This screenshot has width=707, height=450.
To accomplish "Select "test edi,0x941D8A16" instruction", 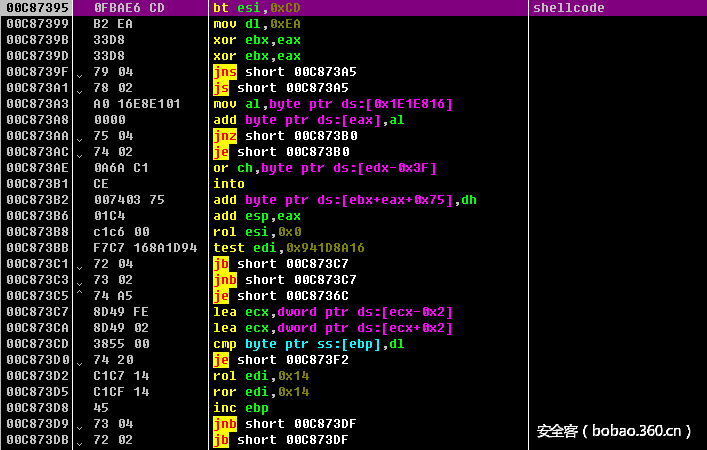I will pos(289,248).
